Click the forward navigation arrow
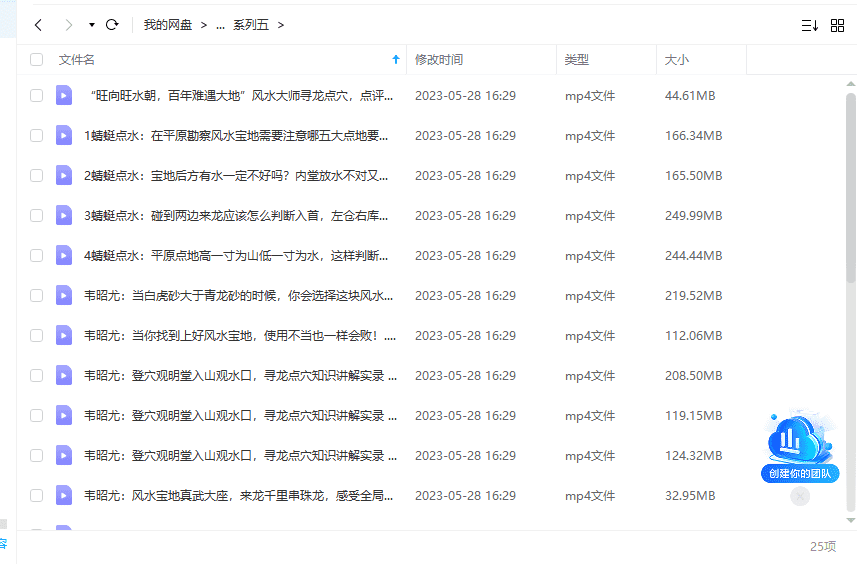857x564 pixels. click(68, 25)
